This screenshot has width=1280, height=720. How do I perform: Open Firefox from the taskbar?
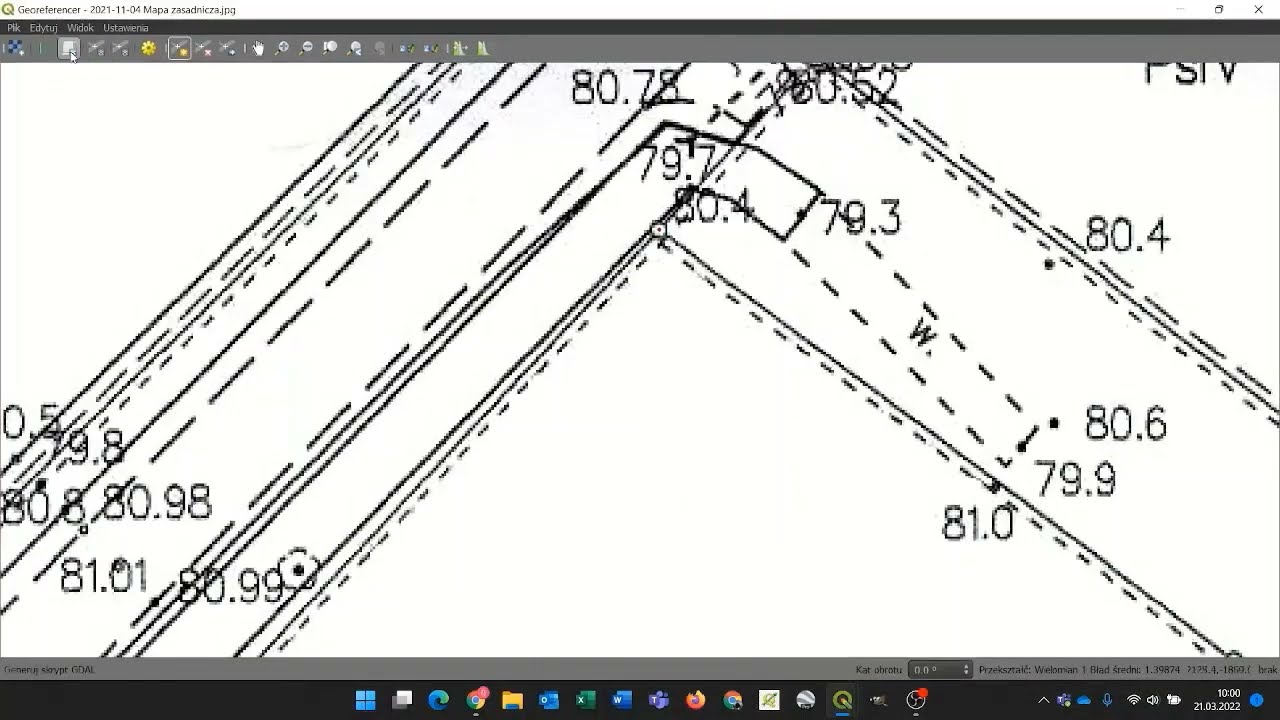(x=696, y=700)
